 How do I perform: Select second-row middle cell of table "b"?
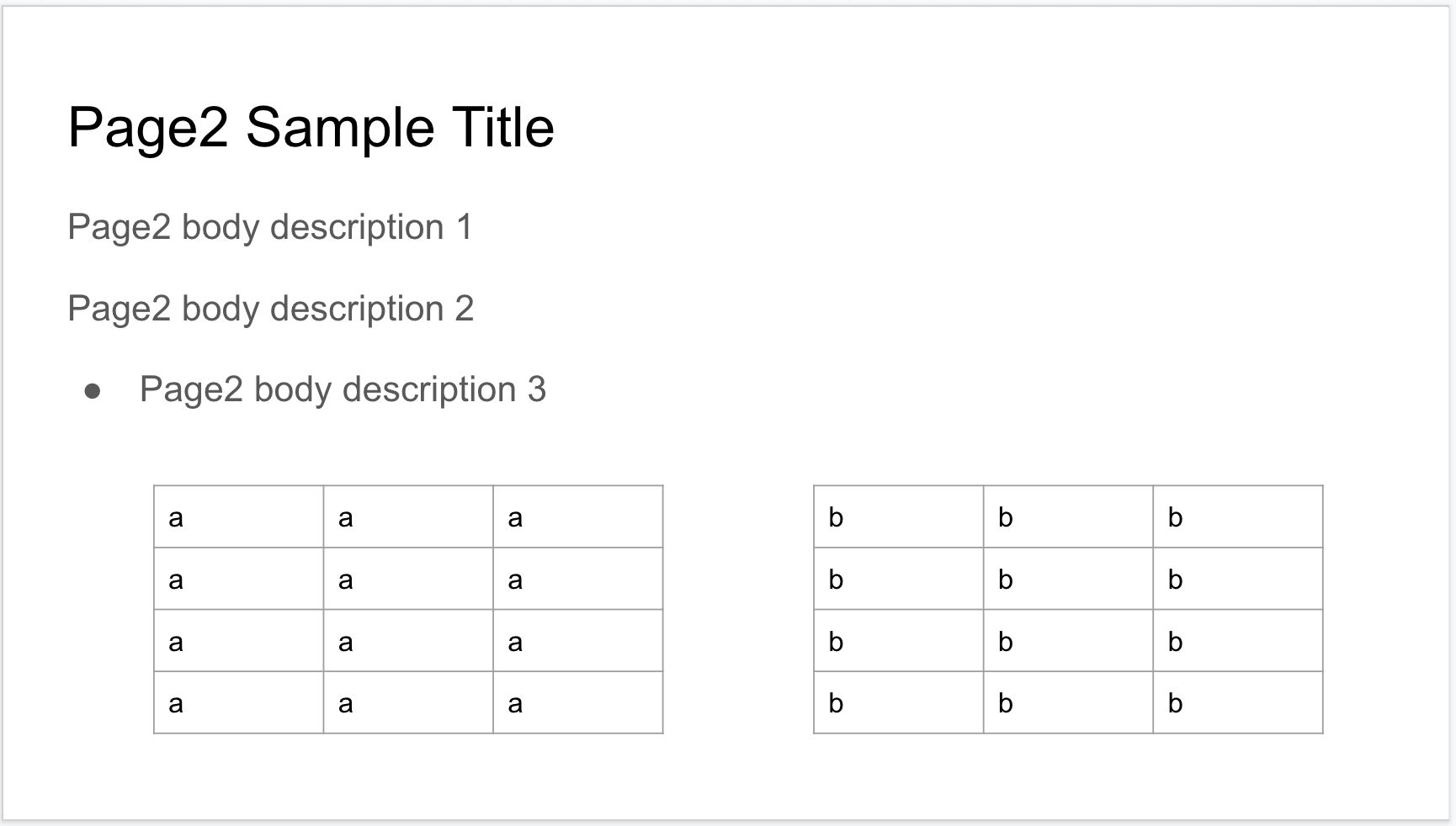(x=1068, y=579)
